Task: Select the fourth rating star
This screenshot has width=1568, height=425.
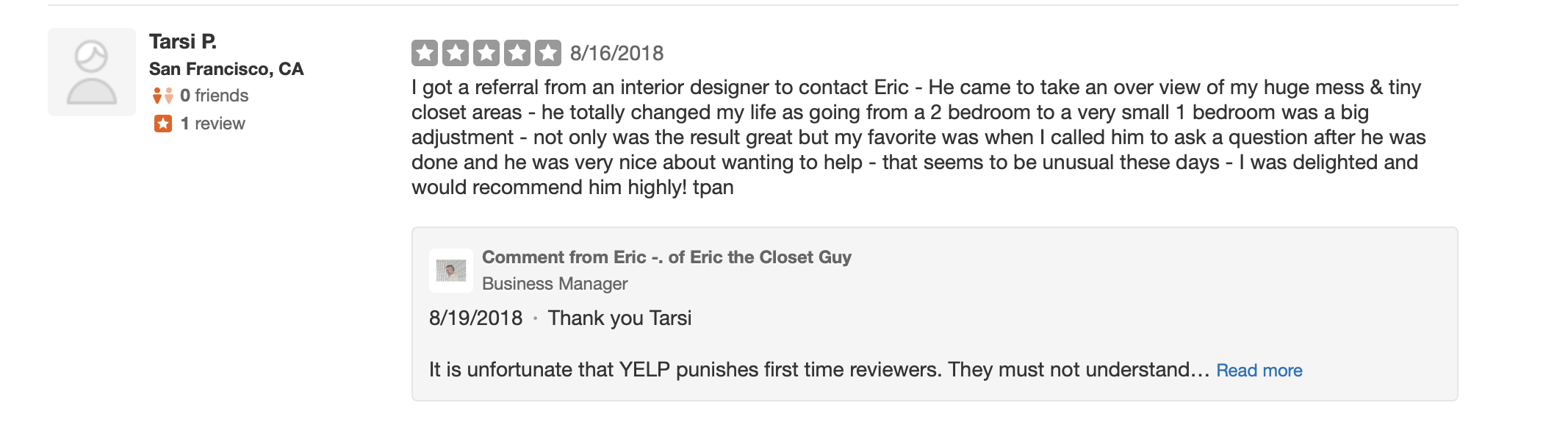Action: pos(517,53)
